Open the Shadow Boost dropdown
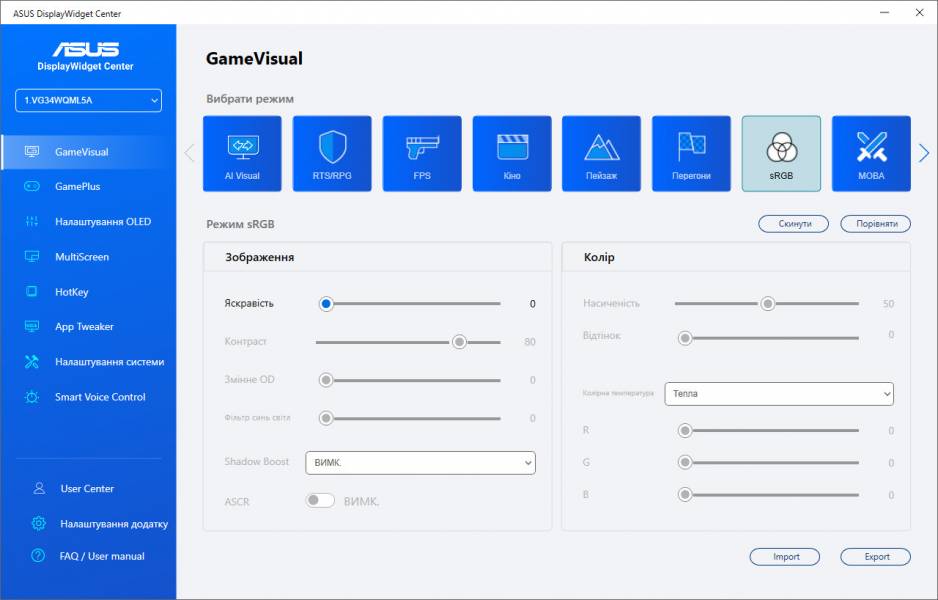This screenshot has width=938, height=600. (x=420, y=462)
